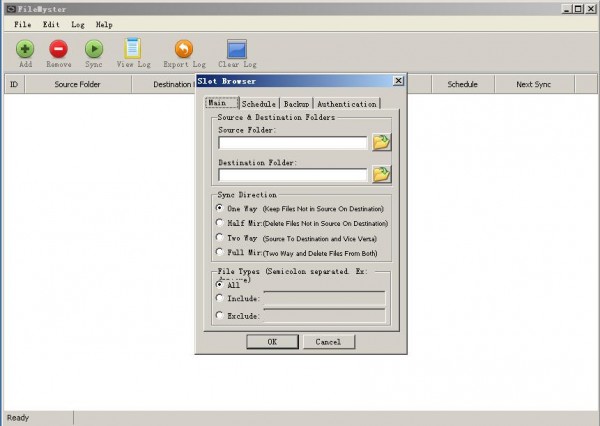Click the Cancel button
The height and width of the screenshot is (426, 600).
(328, 342)
